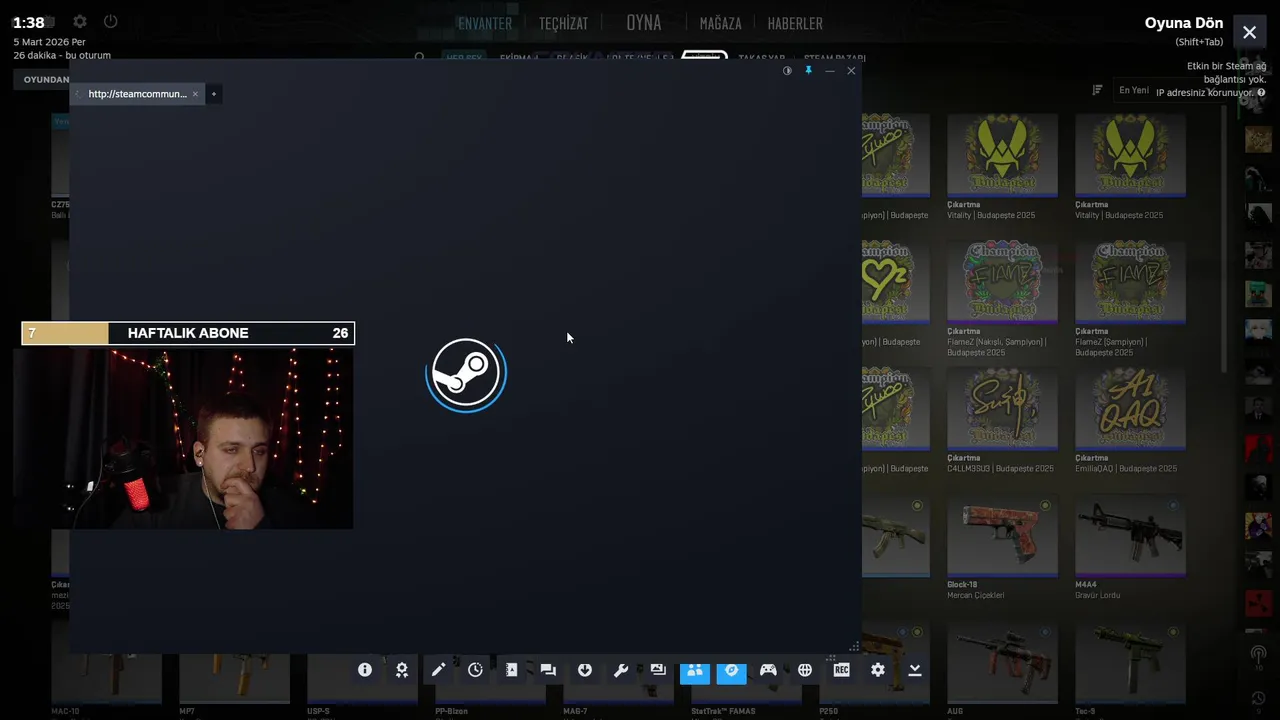Screen dimensions: 1280x720
Task: Toggle the pin on the browser window
Action: (x=808, y=71)
